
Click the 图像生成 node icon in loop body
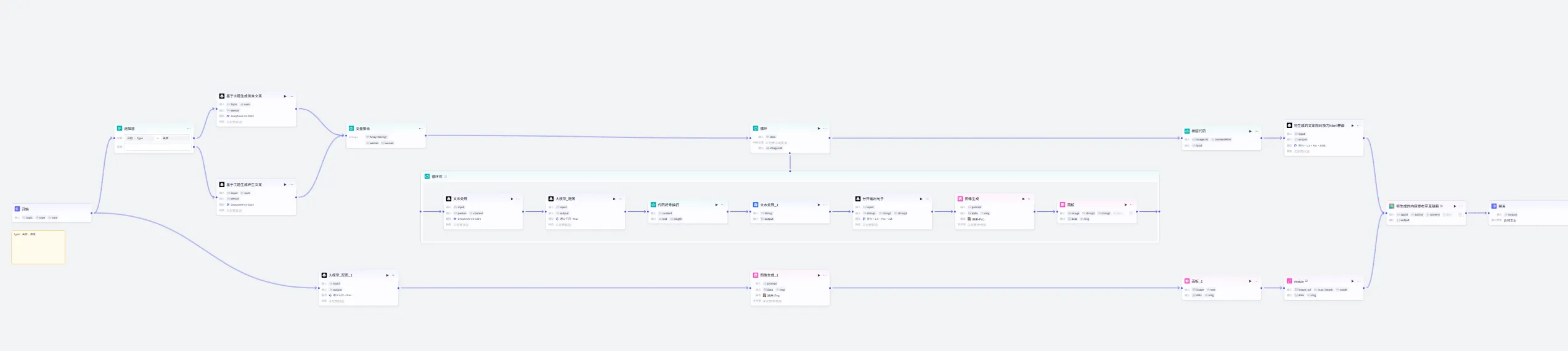[x=960, y=198]
